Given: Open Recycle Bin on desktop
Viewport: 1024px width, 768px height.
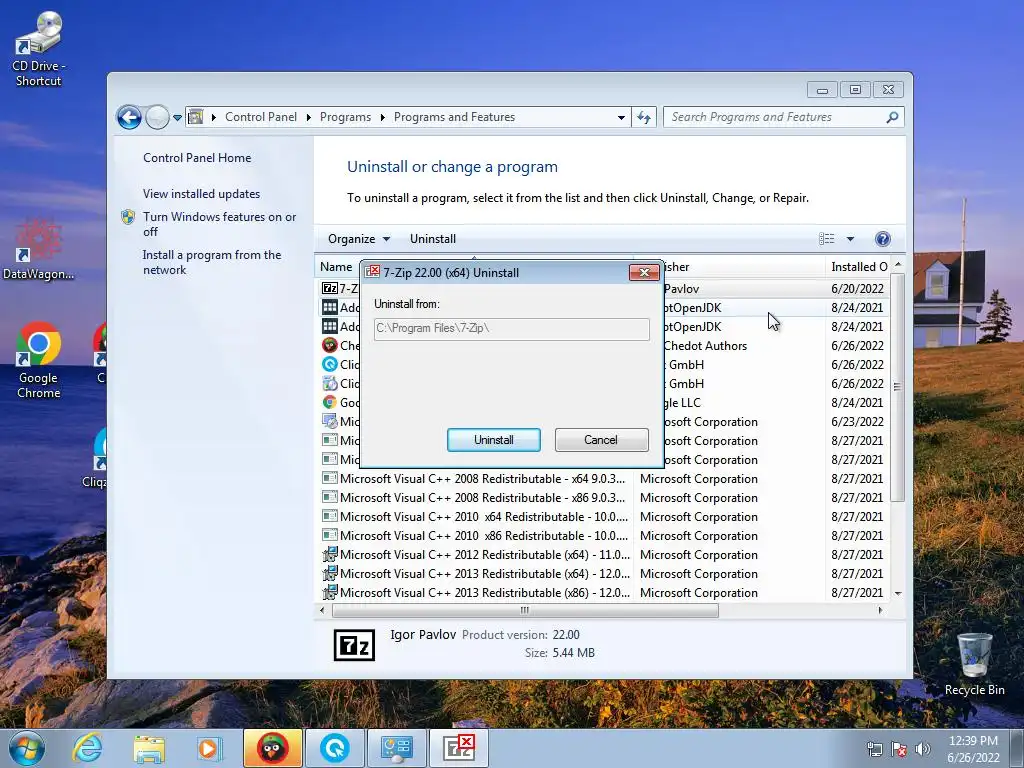Looking at the screenshot, I should click(974, 664).
